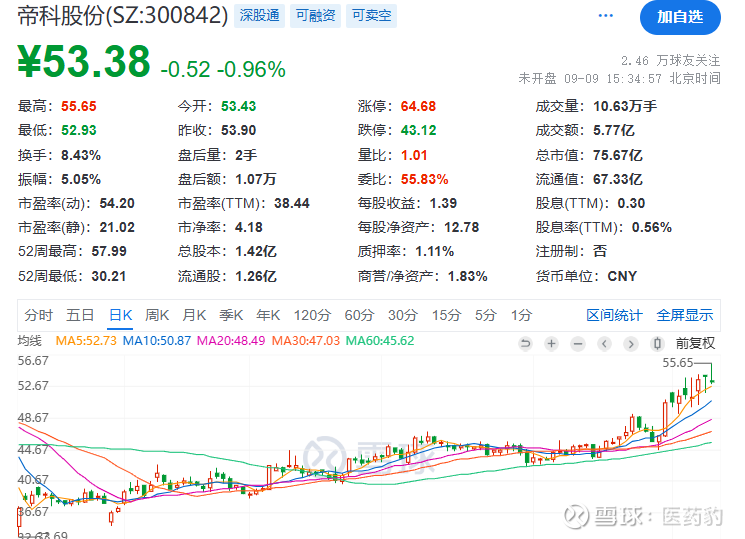
Task: Select the 周K chart tab
Action: [x=157, y=315]
